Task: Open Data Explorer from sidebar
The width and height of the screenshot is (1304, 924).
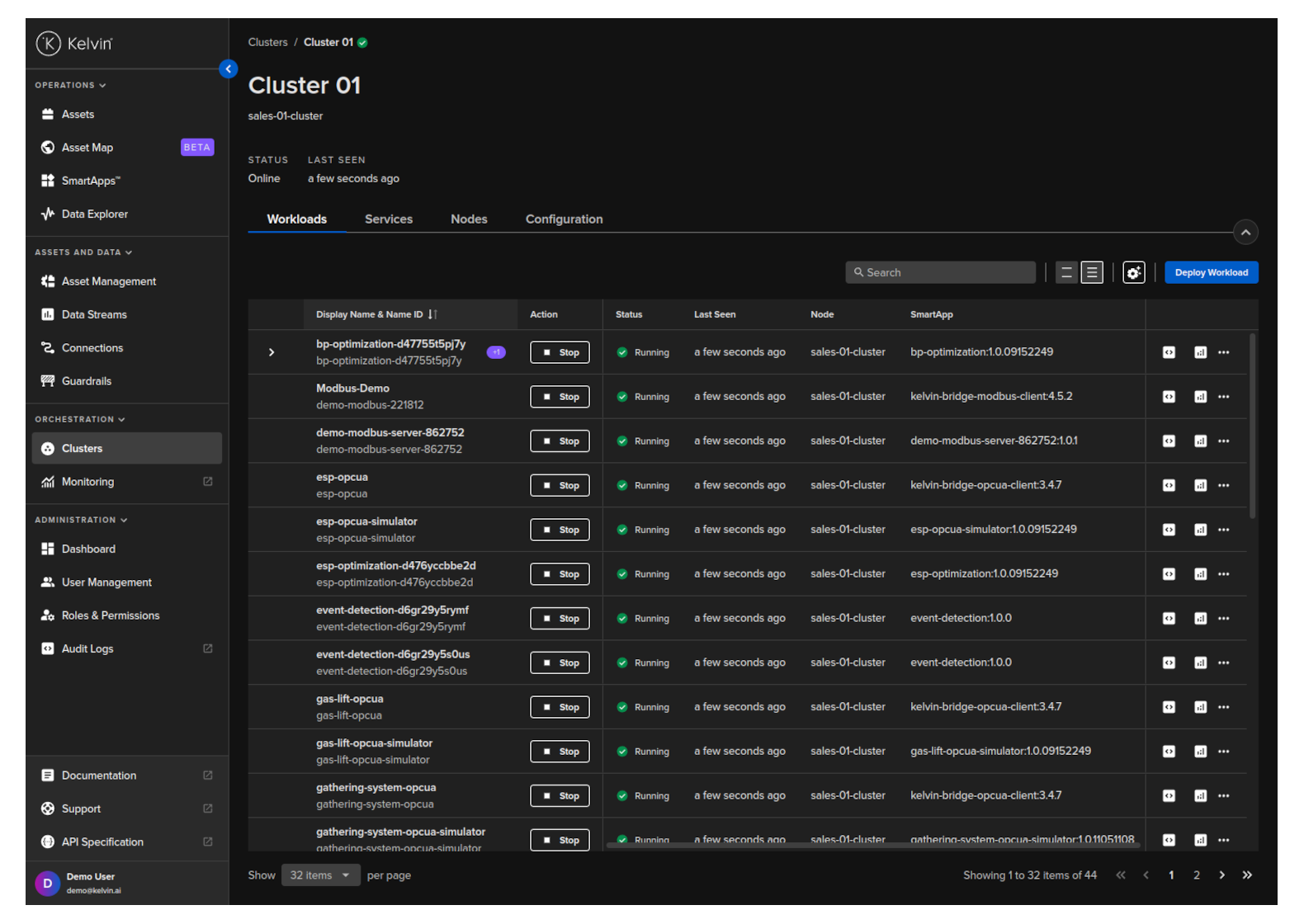Action: click(x=94, y=214)
